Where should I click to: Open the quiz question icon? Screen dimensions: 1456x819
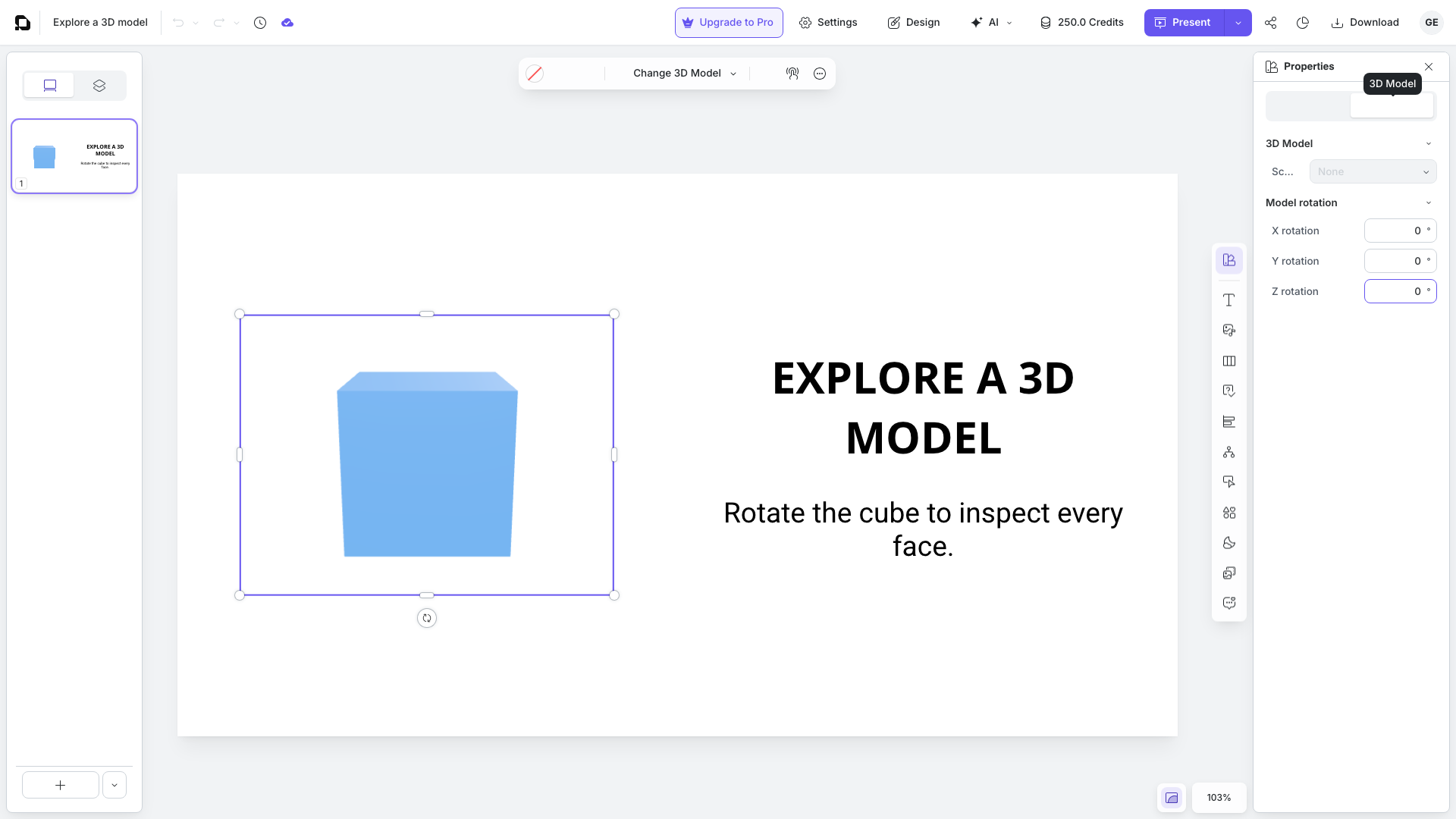point(1229,391)
